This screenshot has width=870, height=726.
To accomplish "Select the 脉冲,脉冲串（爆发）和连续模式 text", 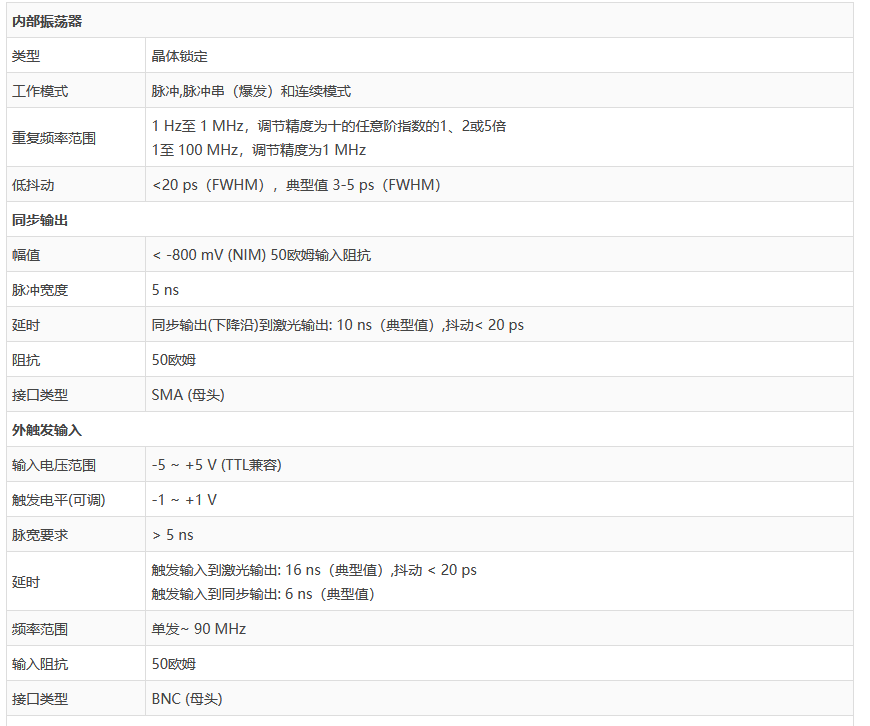I will point(251,91).
